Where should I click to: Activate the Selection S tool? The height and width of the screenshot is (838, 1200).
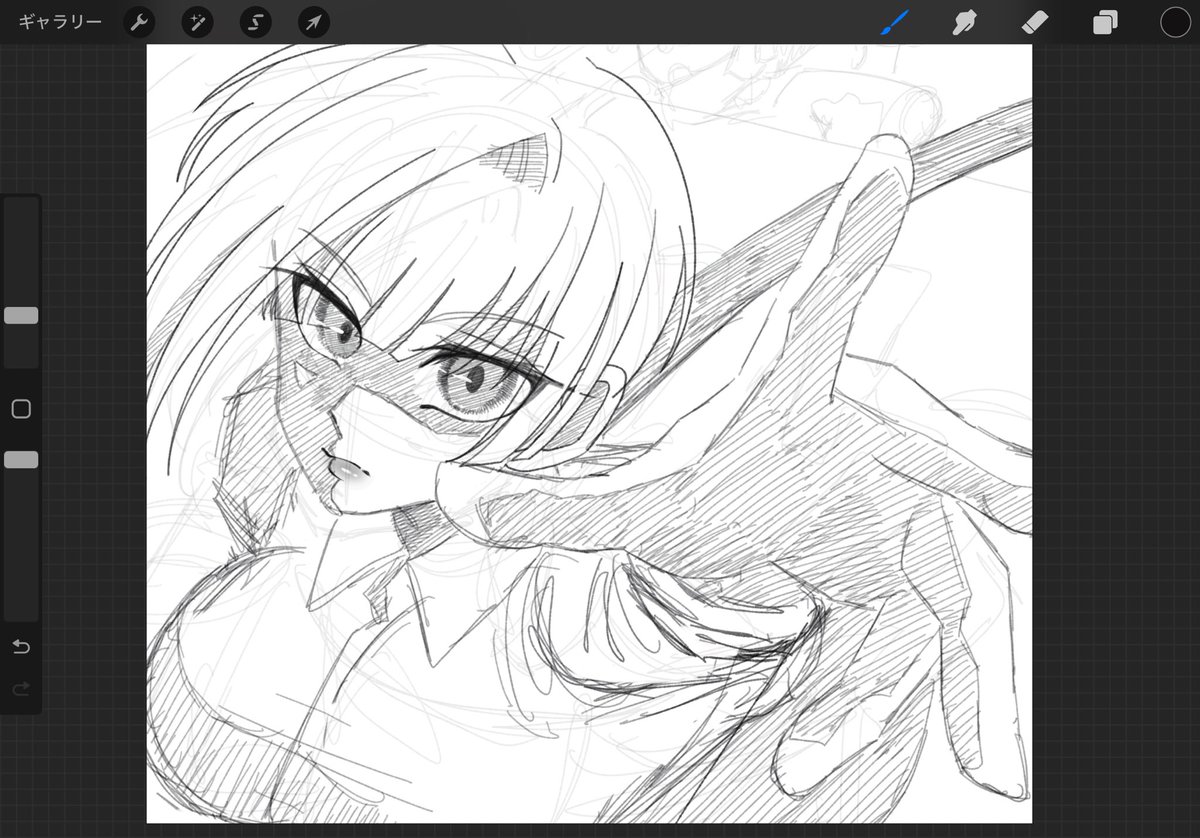point(255,22)
